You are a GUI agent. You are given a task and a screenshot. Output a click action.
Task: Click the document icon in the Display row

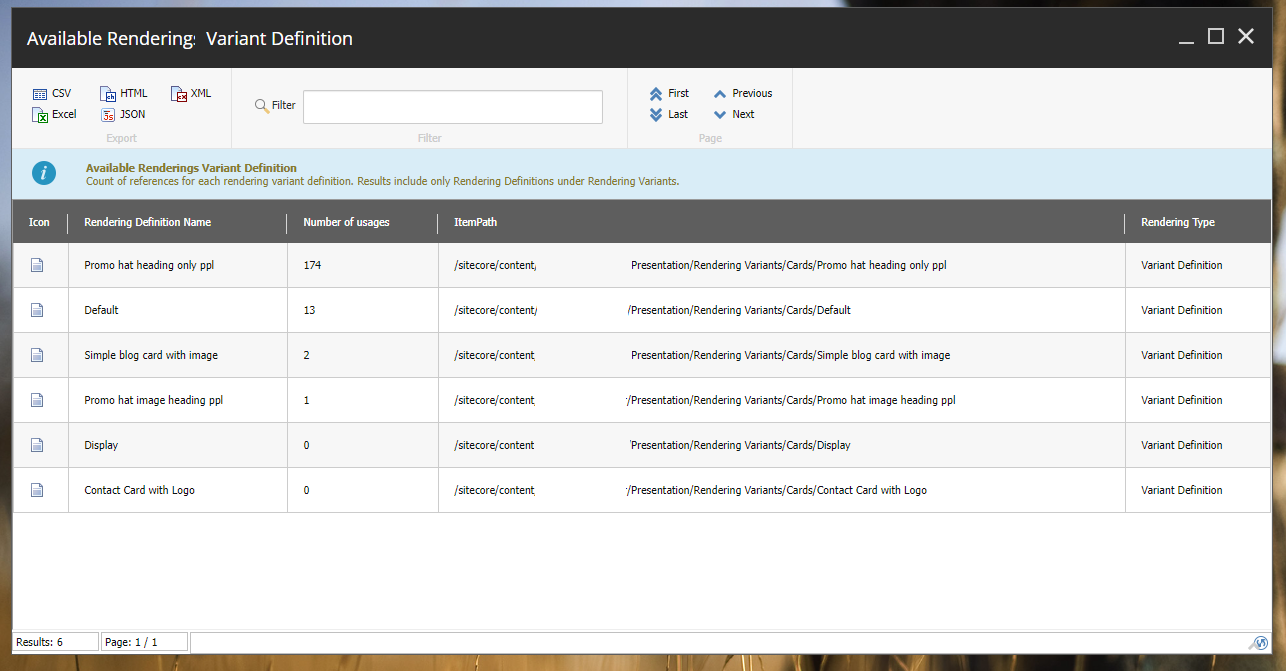pos(37,445)
